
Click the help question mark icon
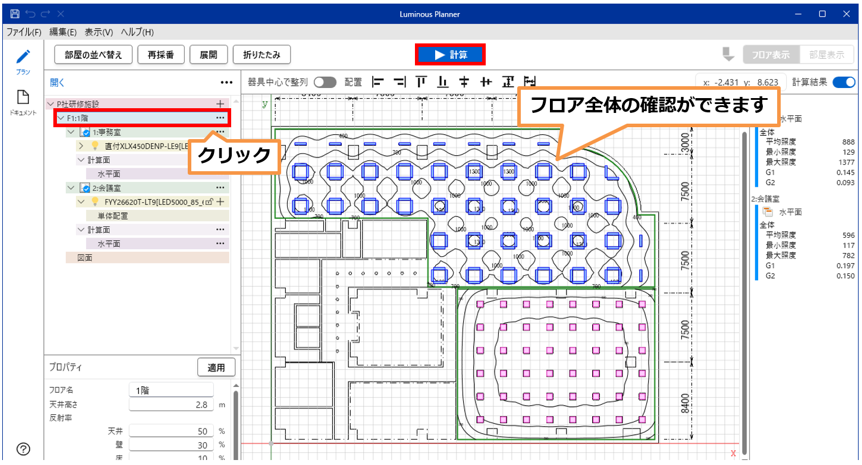pyautogui.click(x=23, y=449)
